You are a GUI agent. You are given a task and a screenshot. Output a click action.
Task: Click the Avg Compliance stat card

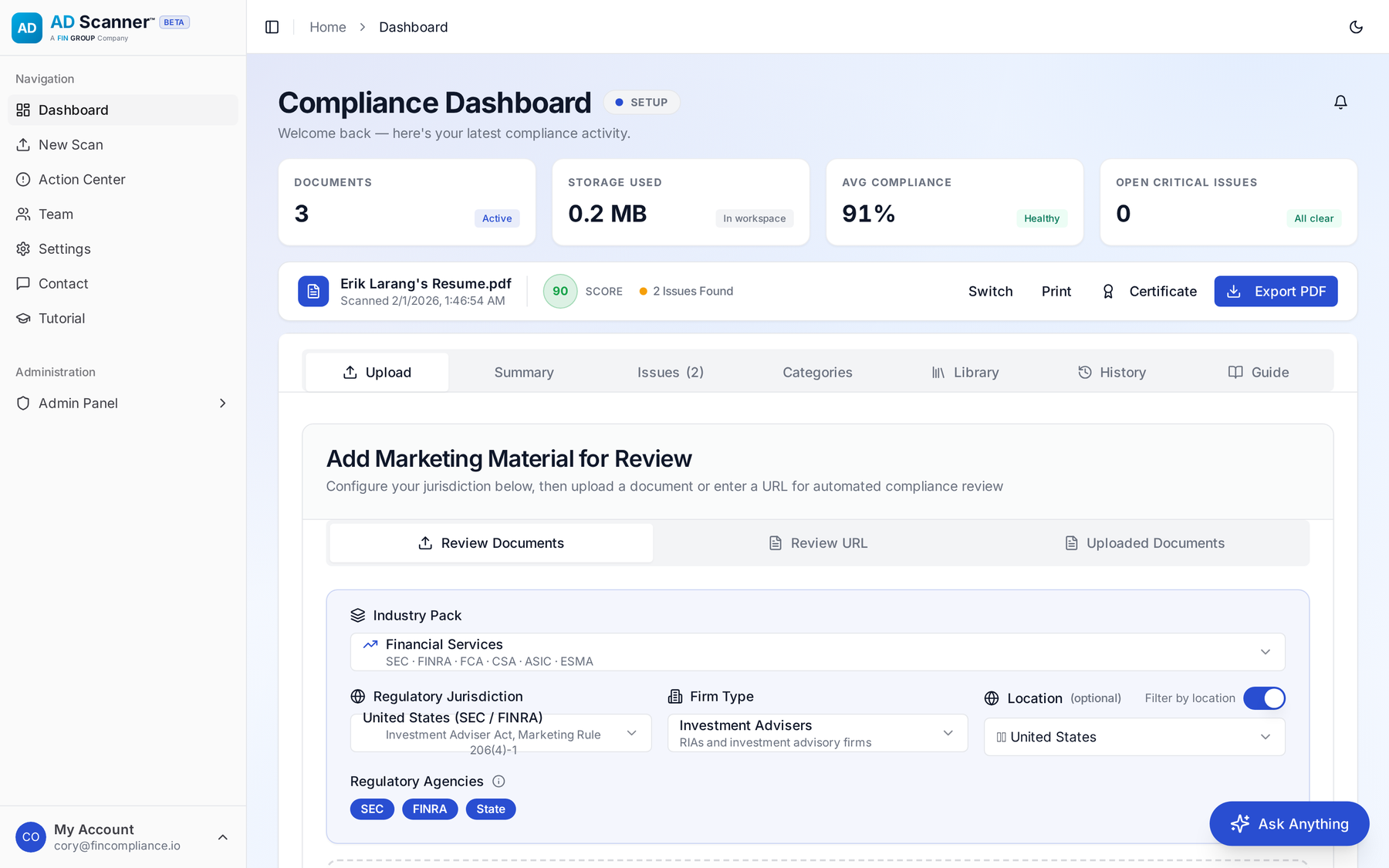click(955, 202)
